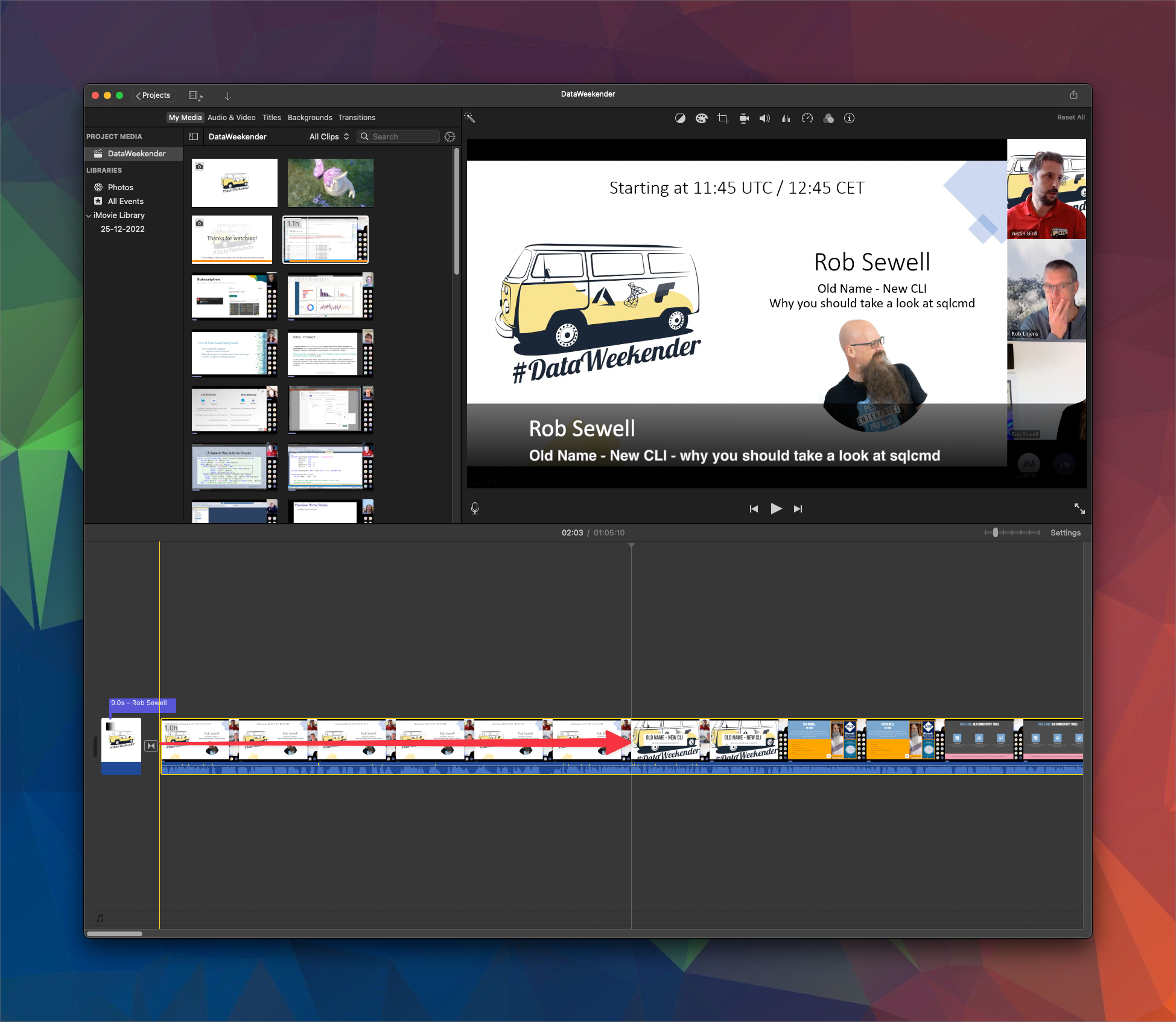Toggle the libraries sidebar list

click(193, 136)
